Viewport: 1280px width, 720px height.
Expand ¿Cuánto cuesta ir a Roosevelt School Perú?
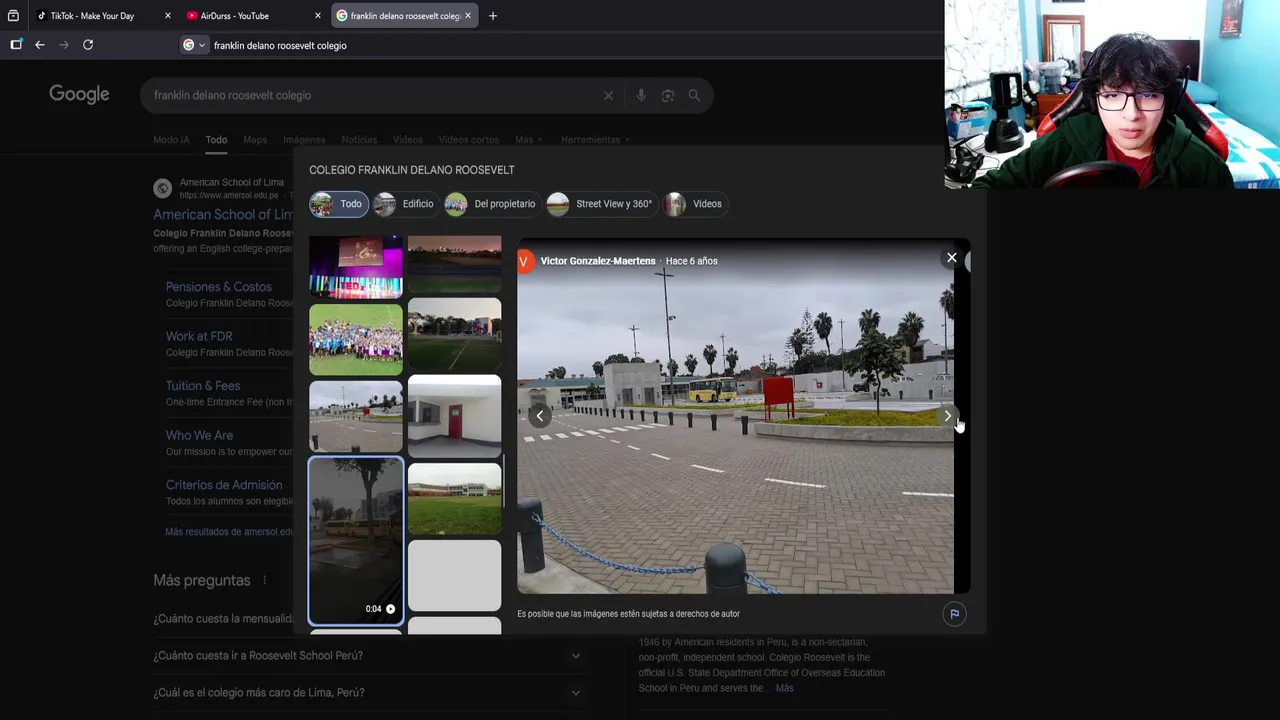point(370,656)
